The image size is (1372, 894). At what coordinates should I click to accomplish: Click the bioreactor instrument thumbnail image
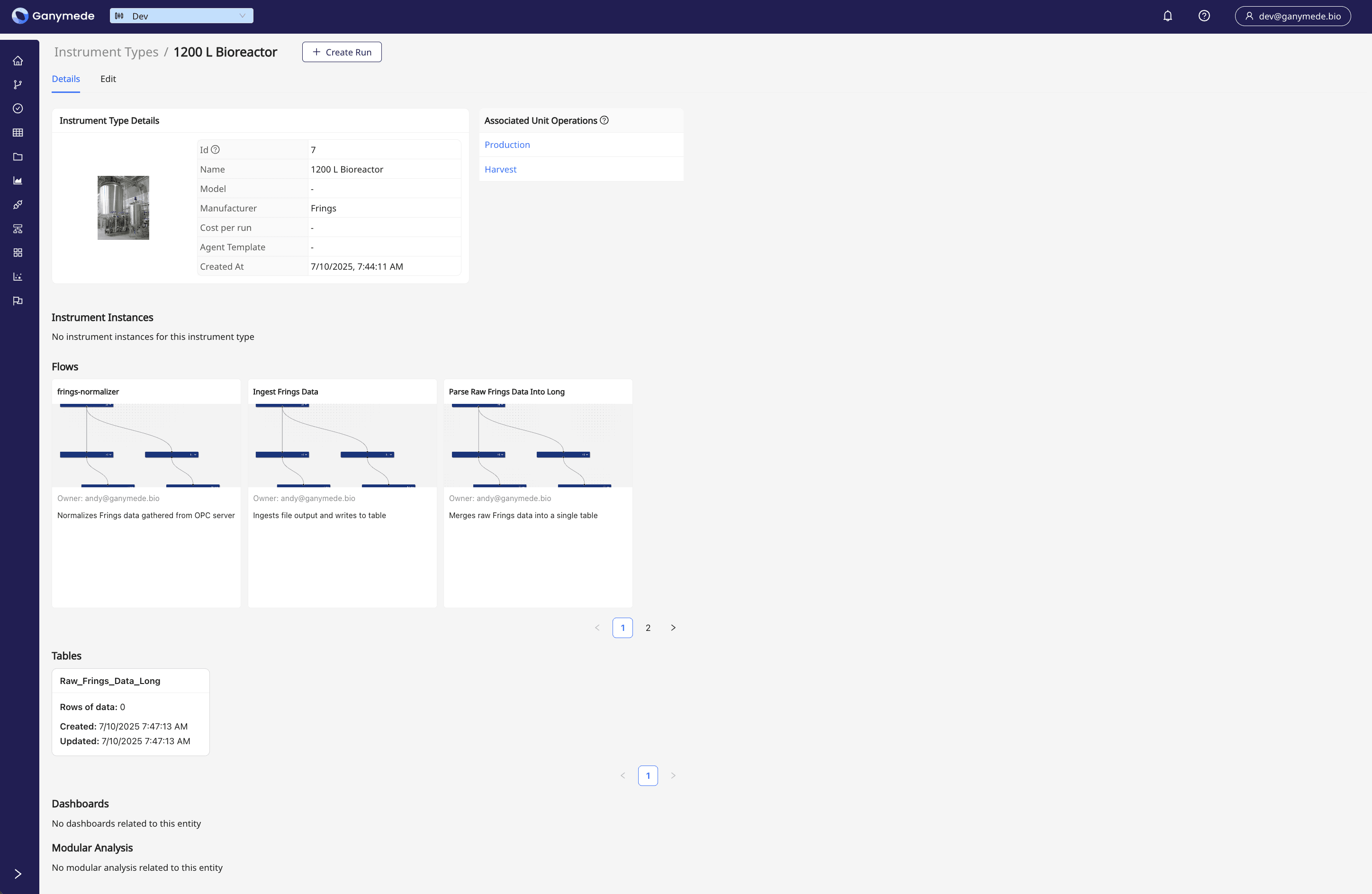(x=123, y=208)
